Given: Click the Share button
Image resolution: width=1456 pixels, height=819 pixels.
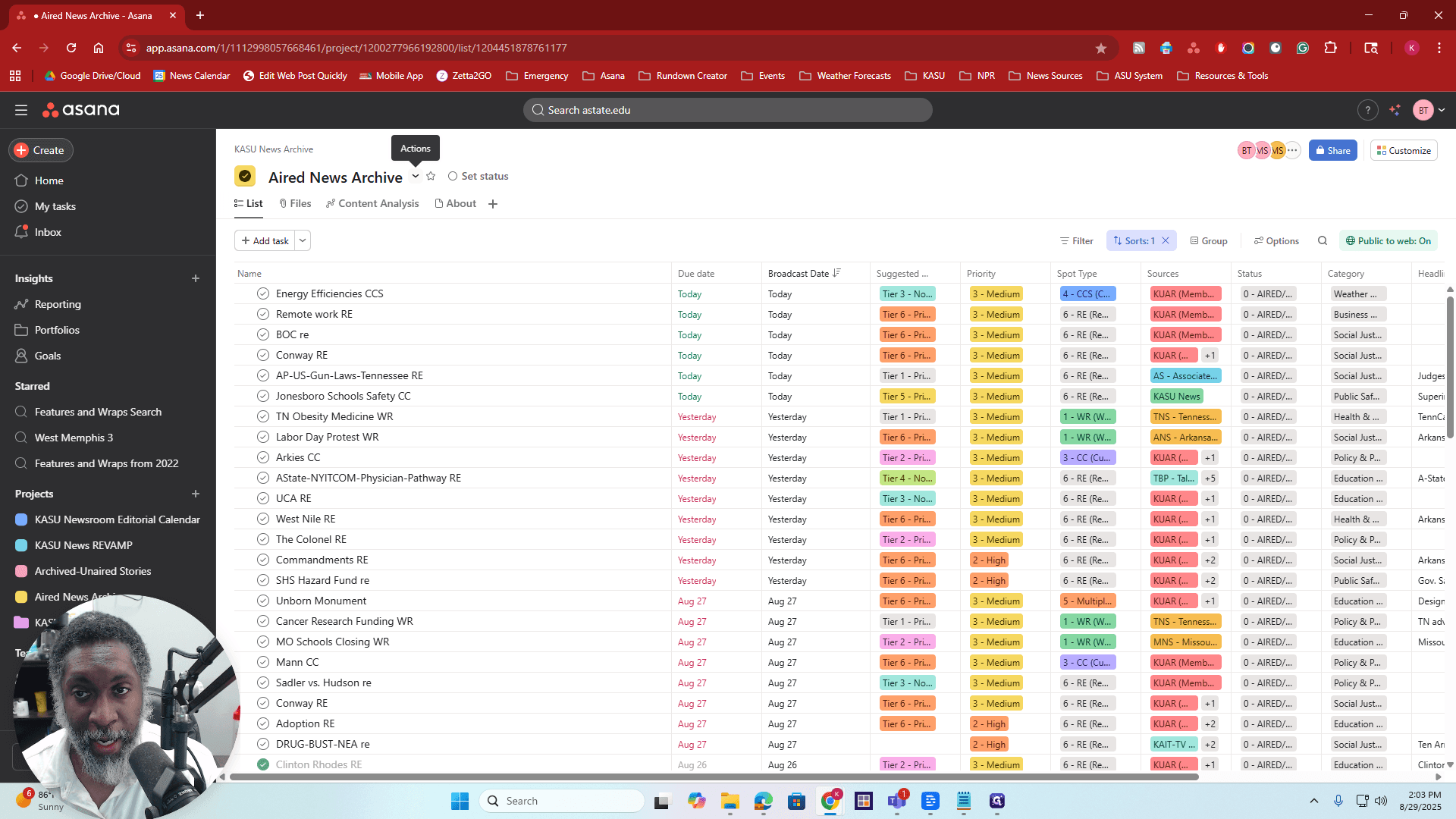Looking at the screenshot, I should 1332,150.
